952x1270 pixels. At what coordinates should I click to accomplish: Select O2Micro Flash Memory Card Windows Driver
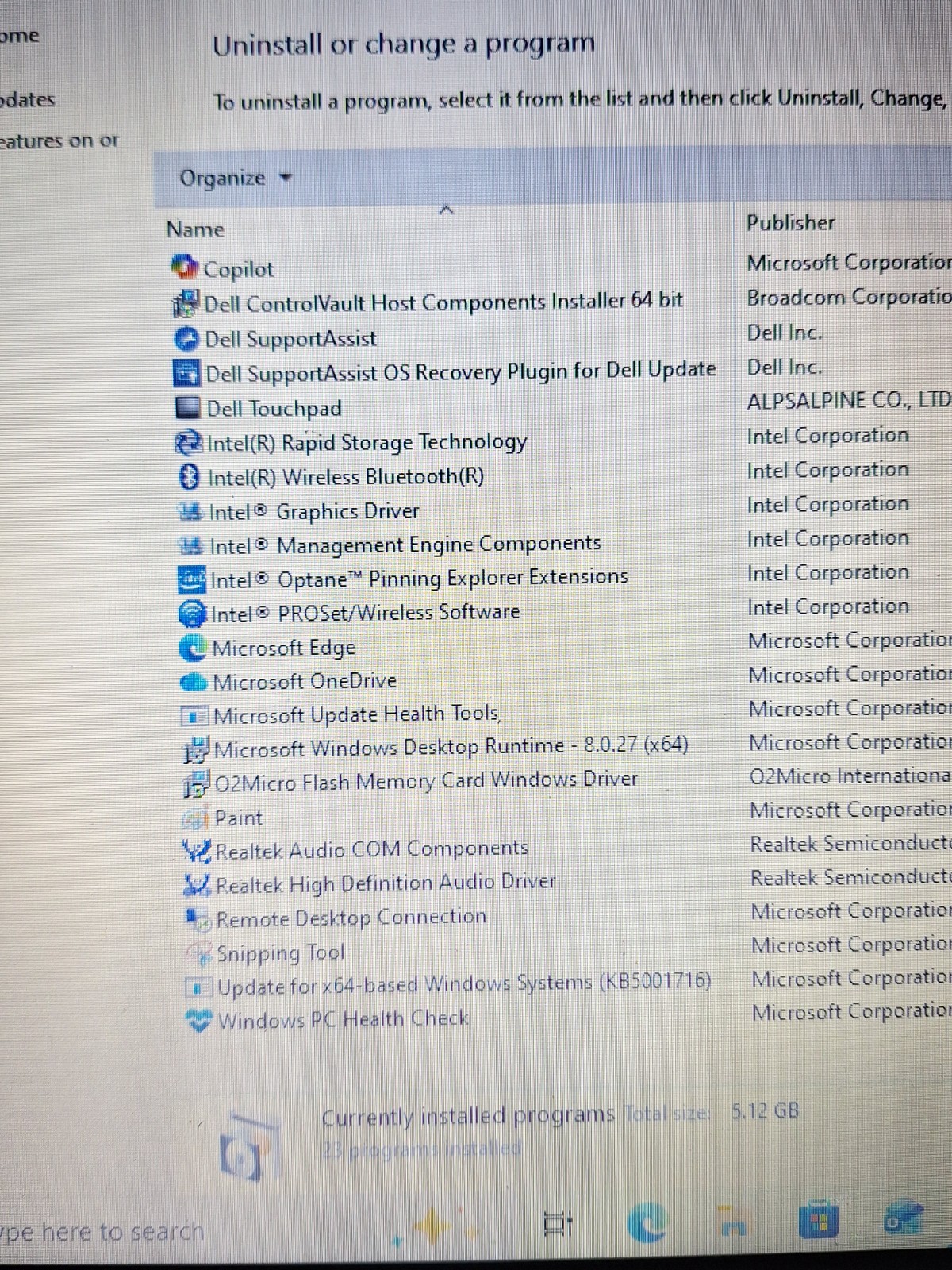pos(426,781)
